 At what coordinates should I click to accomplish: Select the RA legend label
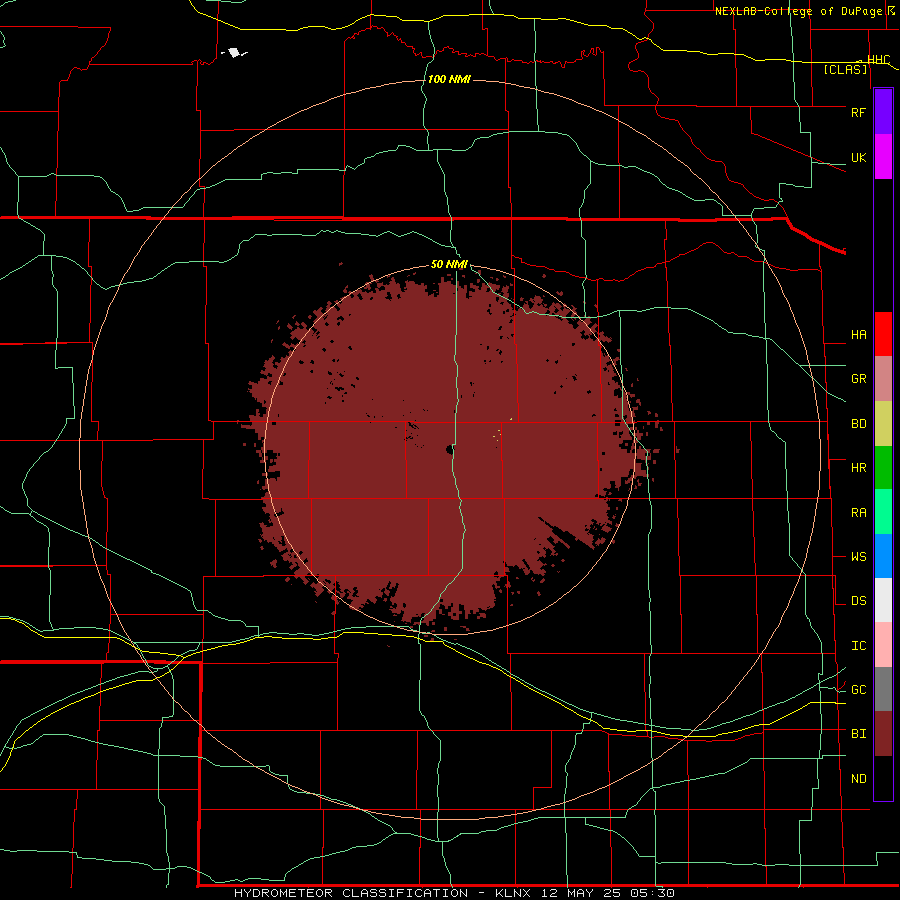click(x=858, y=513)
